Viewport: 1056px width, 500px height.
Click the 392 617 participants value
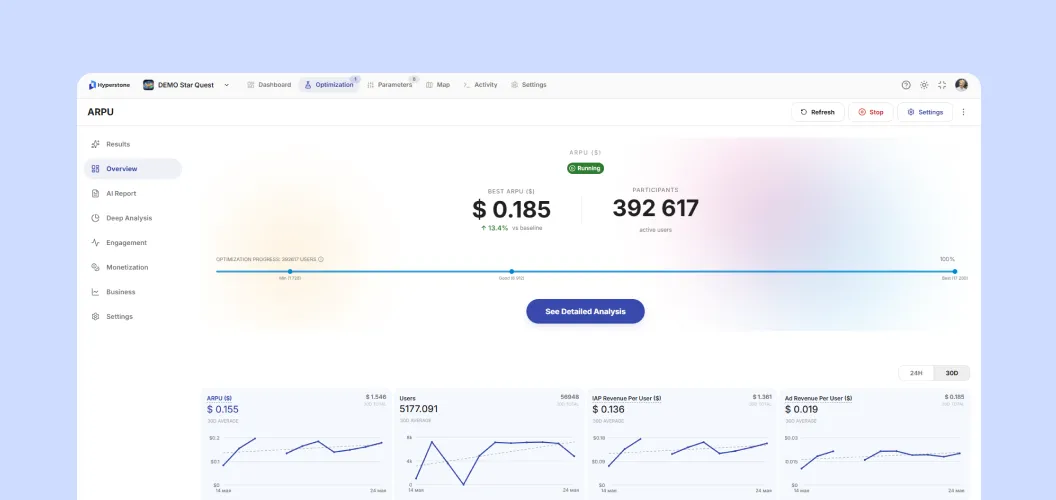(x=655, y=208)
